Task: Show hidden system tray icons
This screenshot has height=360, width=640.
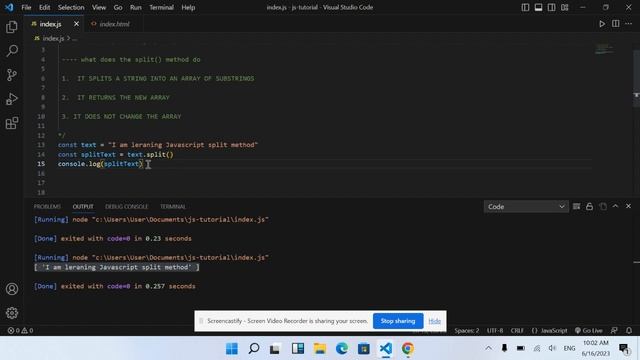Action: click(489, 348)
